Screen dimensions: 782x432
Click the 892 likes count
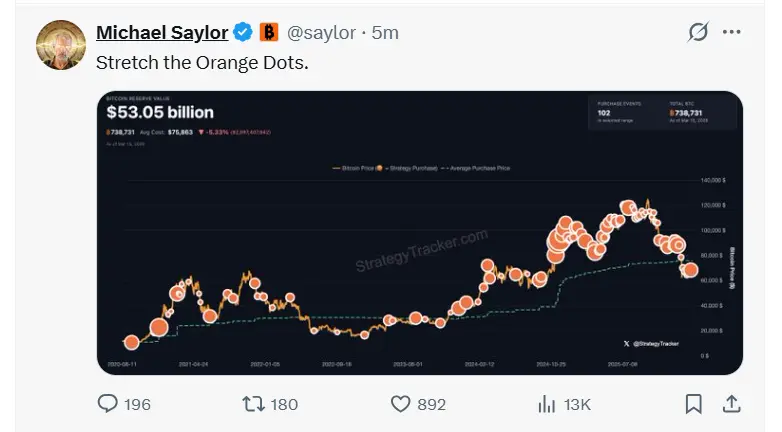tap(431, 404)
